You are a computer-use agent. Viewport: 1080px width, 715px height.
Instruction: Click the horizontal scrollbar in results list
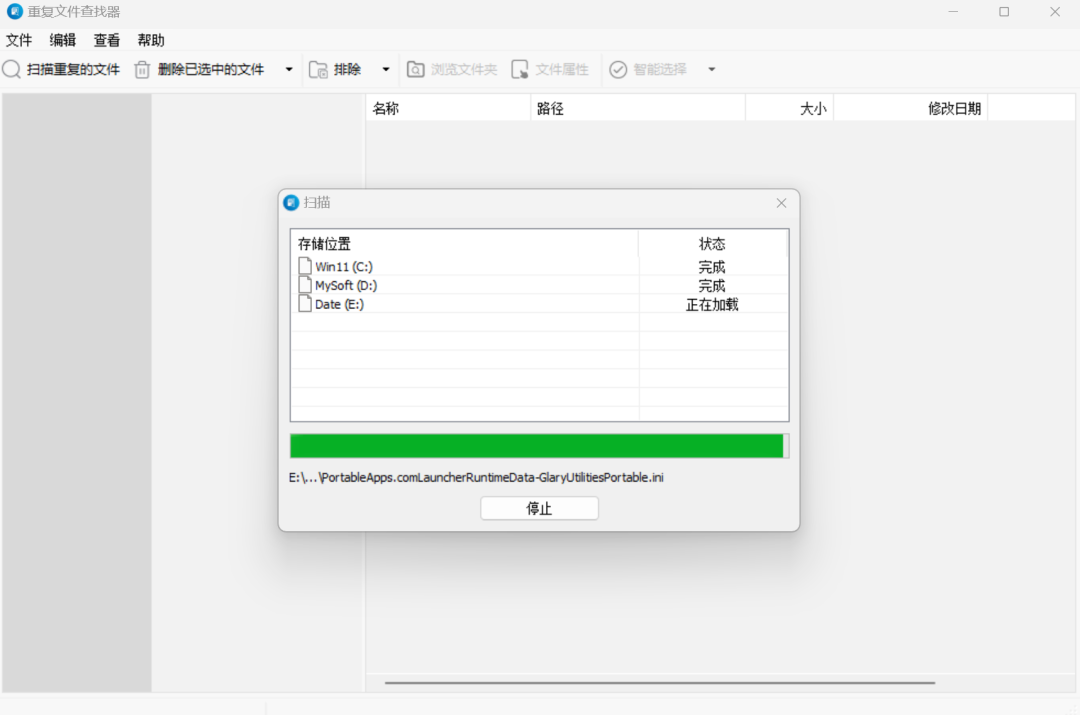(x=660, y=683)
